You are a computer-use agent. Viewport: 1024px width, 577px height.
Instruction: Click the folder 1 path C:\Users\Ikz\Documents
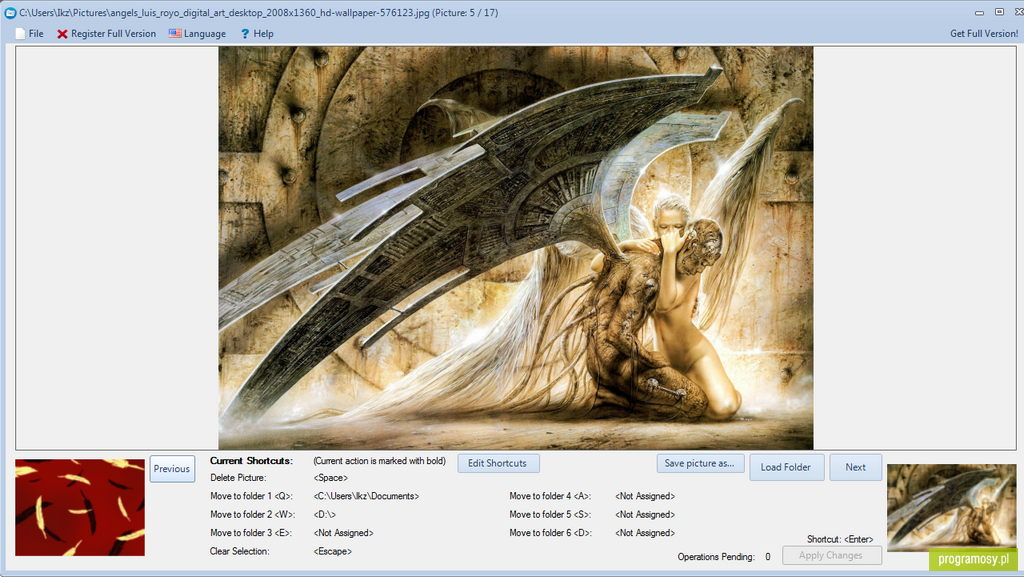[x=366, y=496]
